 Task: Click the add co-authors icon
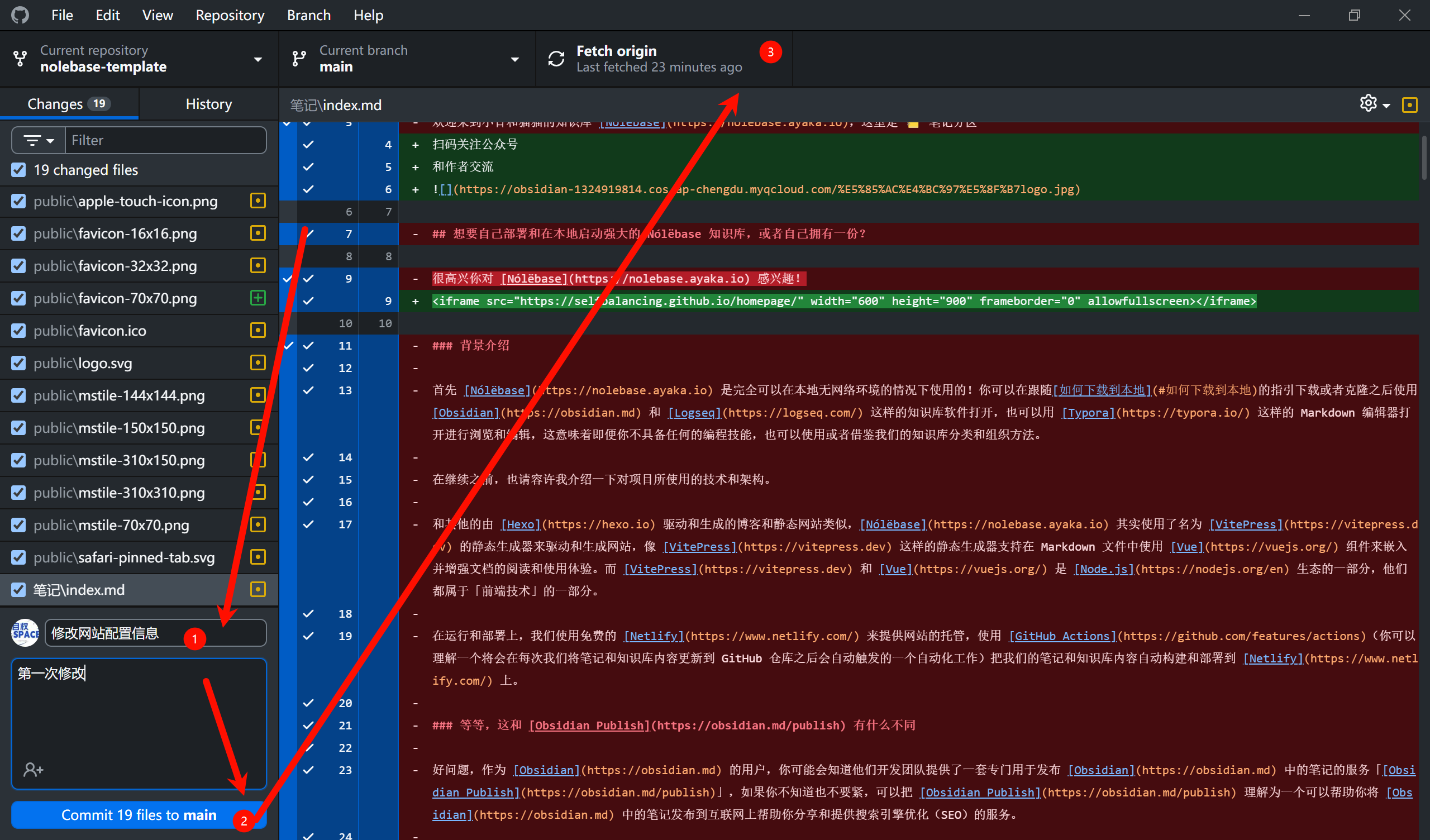[x=33, y=770]
